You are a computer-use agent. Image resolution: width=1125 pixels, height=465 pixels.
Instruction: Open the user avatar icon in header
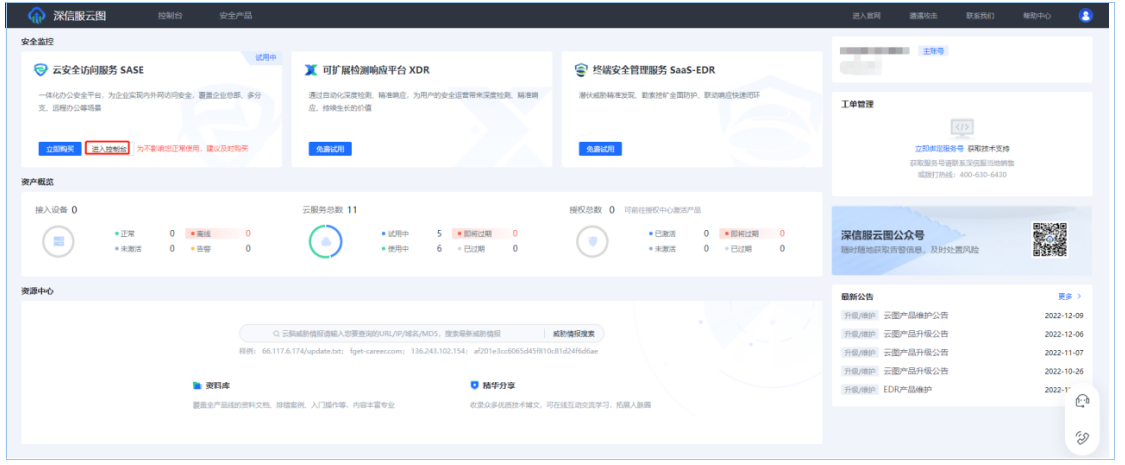pyautogui.click(x=1086, y=16)
